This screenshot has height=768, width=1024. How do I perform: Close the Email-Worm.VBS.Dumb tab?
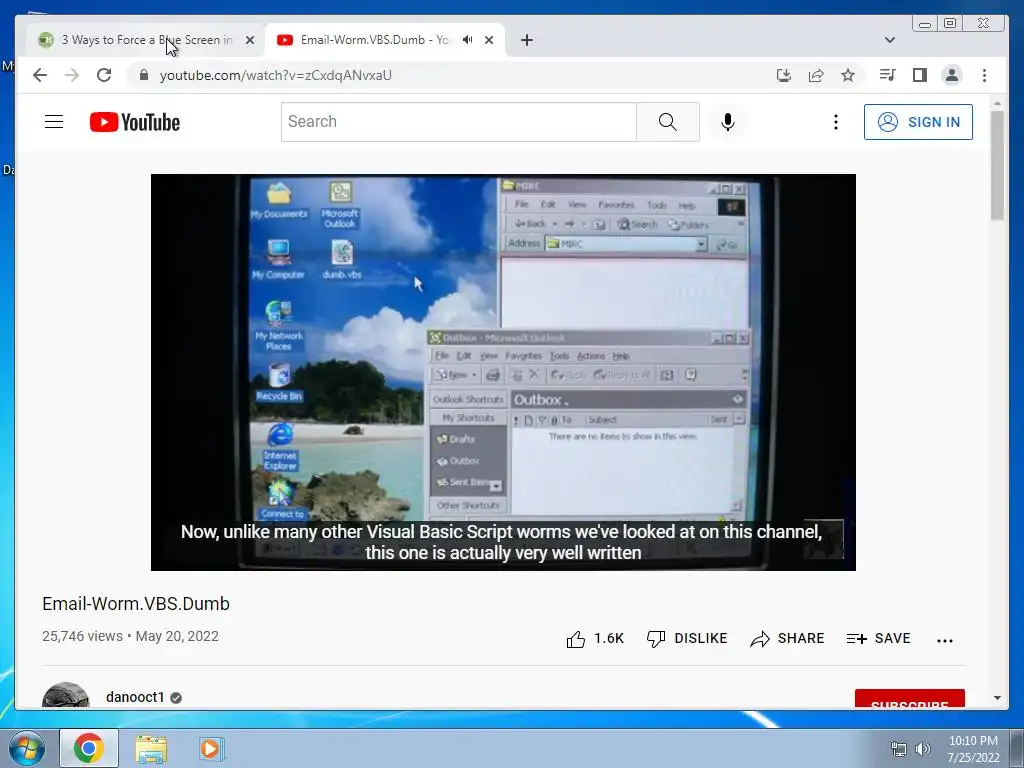click(489, 40)
